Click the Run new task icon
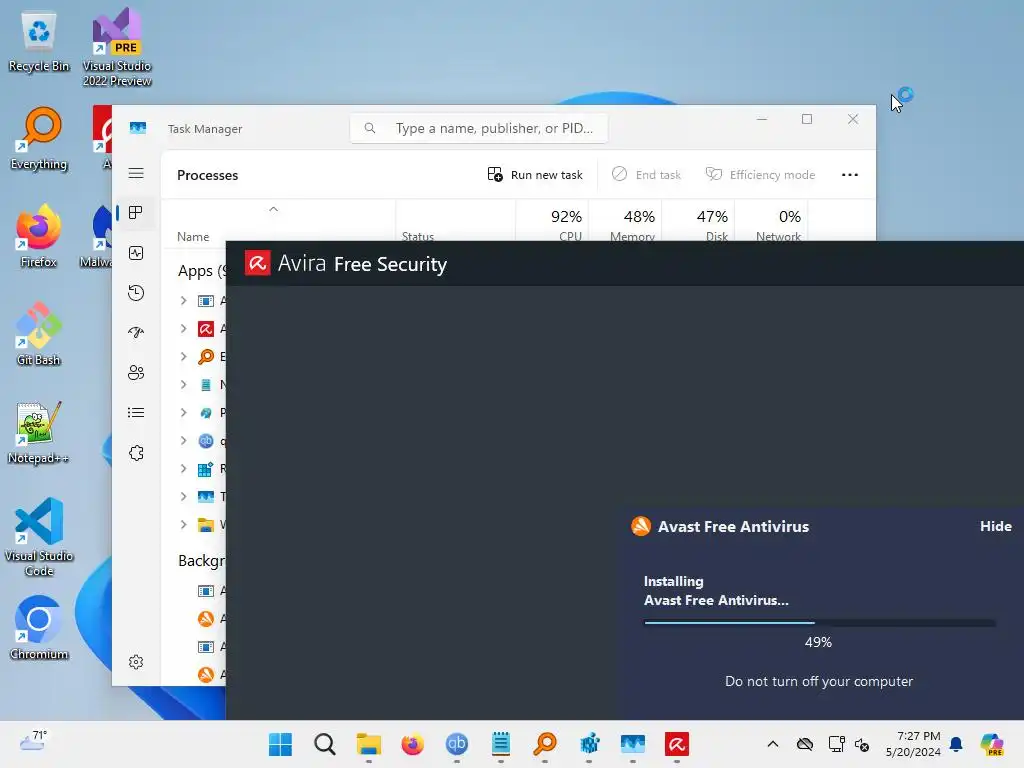 495,174
